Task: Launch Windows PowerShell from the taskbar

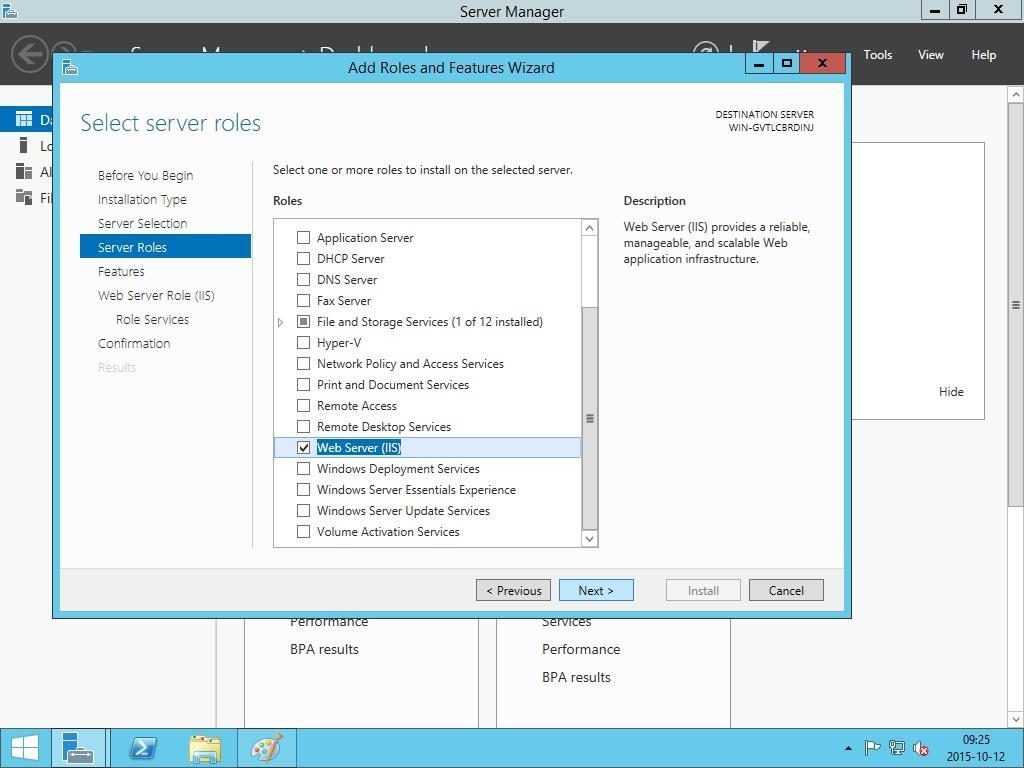Action: tap(142, 748)
